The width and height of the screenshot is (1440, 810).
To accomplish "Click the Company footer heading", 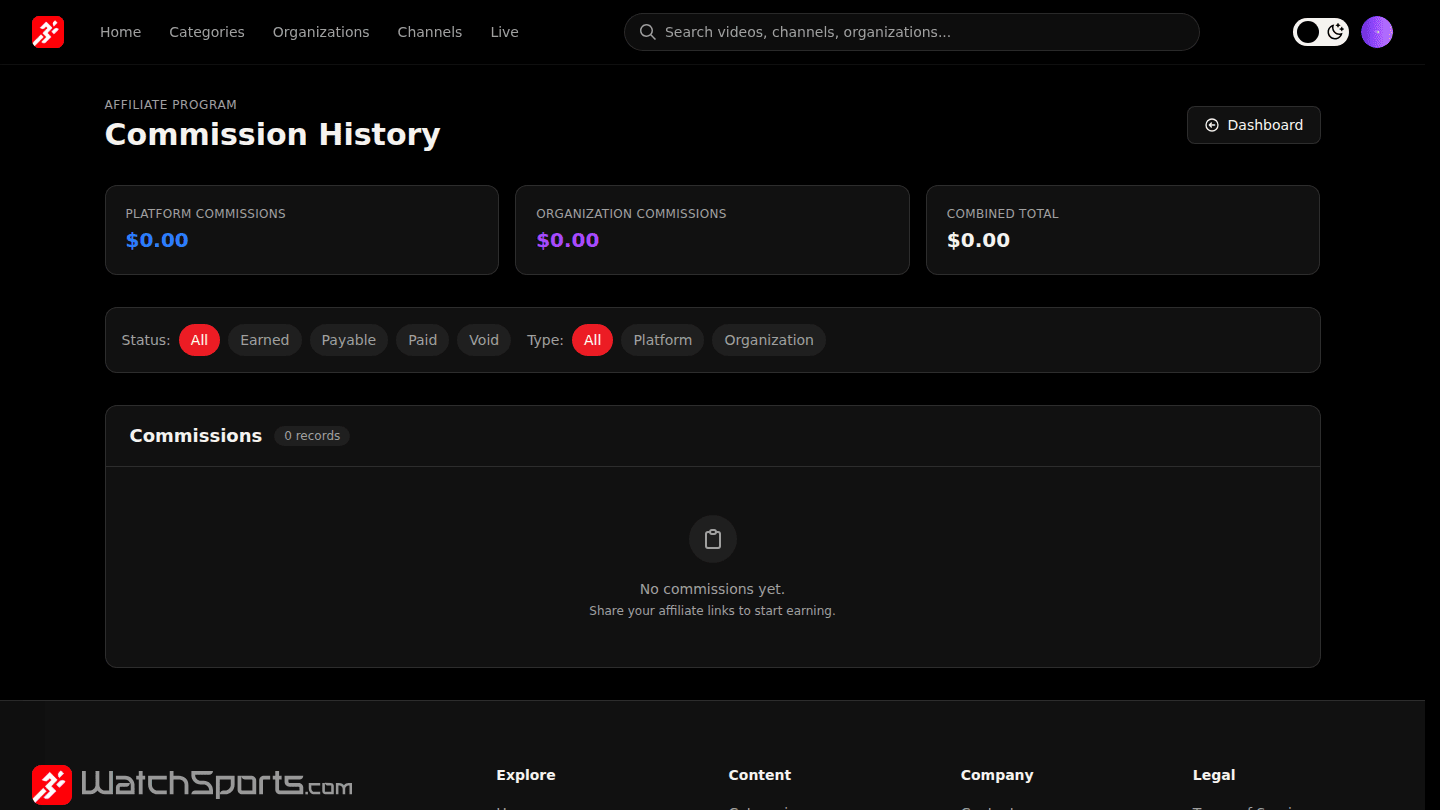I will [997, 775].
